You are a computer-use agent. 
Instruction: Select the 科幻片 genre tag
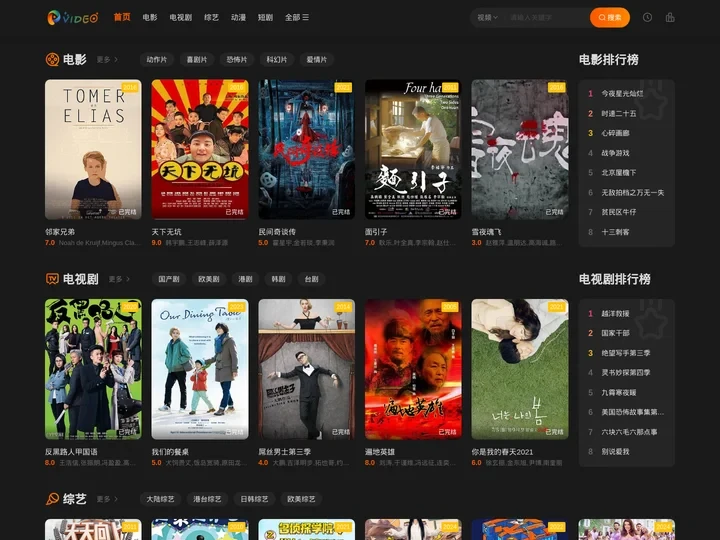point(276,60)
